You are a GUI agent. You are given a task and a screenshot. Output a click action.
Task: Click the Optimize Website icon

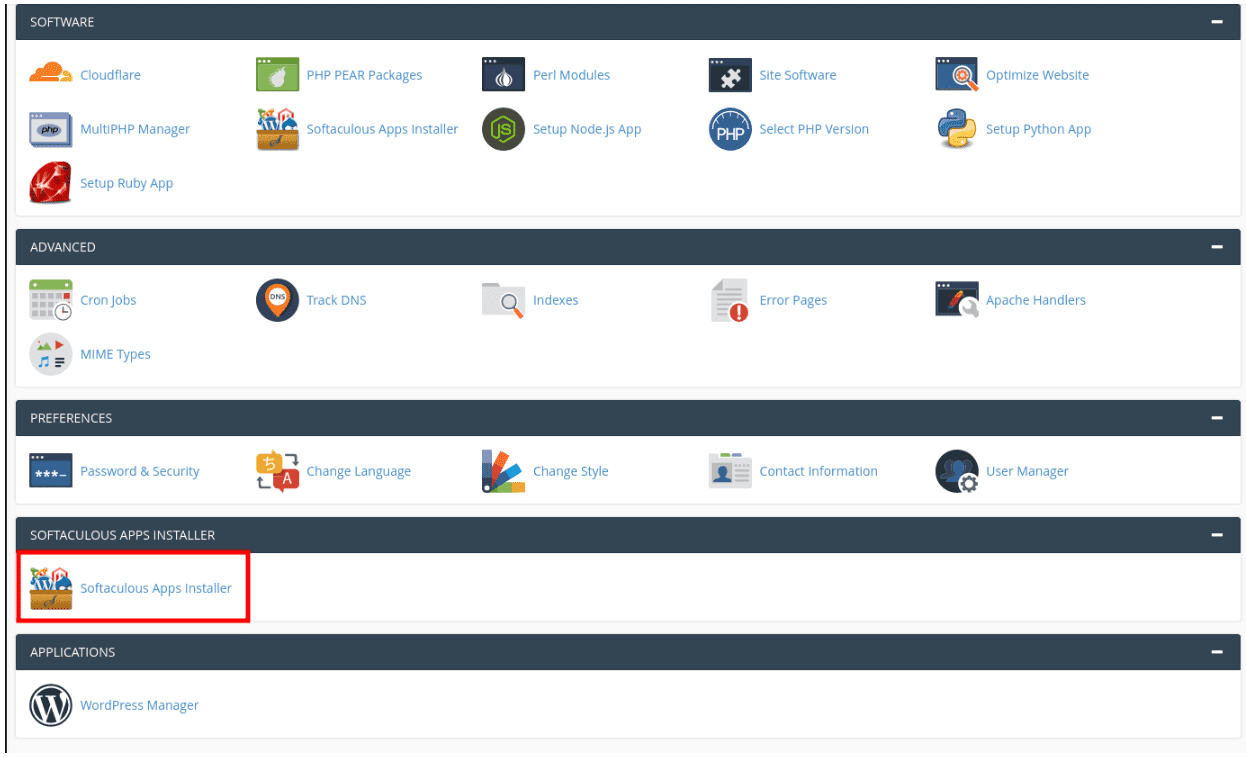click(957, 75)
